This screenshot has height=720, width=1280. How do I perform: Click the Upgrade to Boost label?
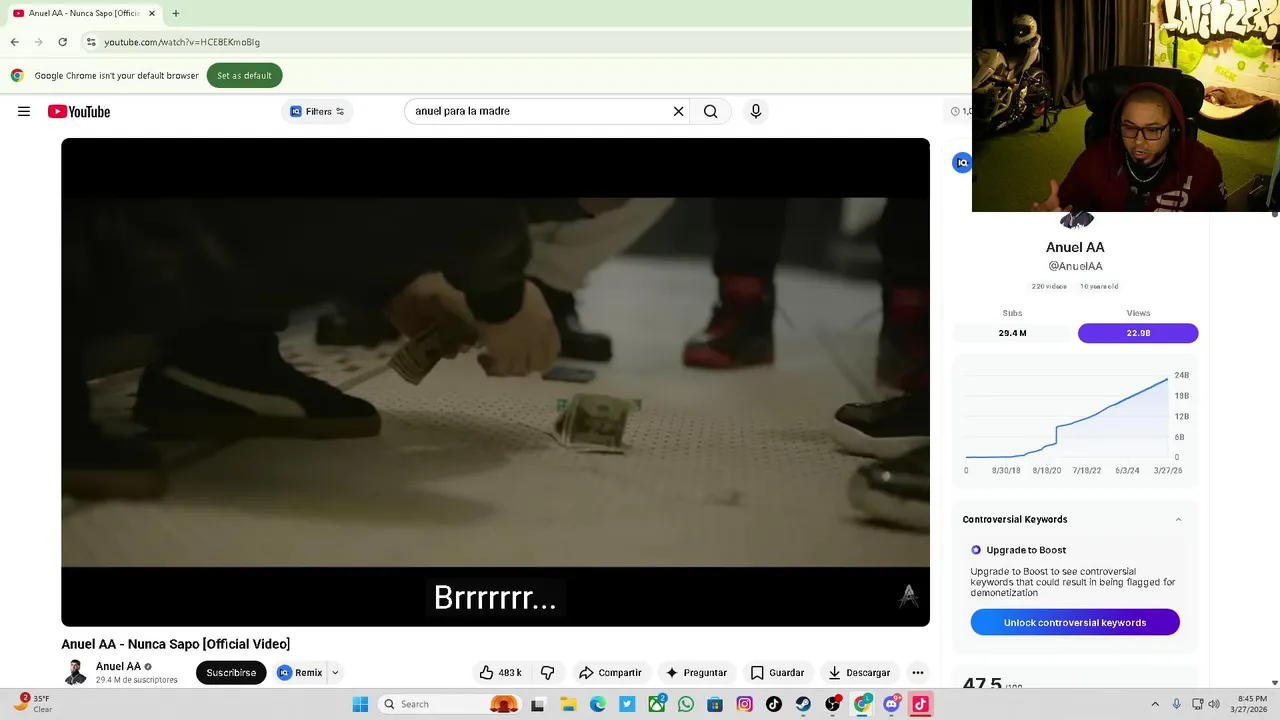1026,550
